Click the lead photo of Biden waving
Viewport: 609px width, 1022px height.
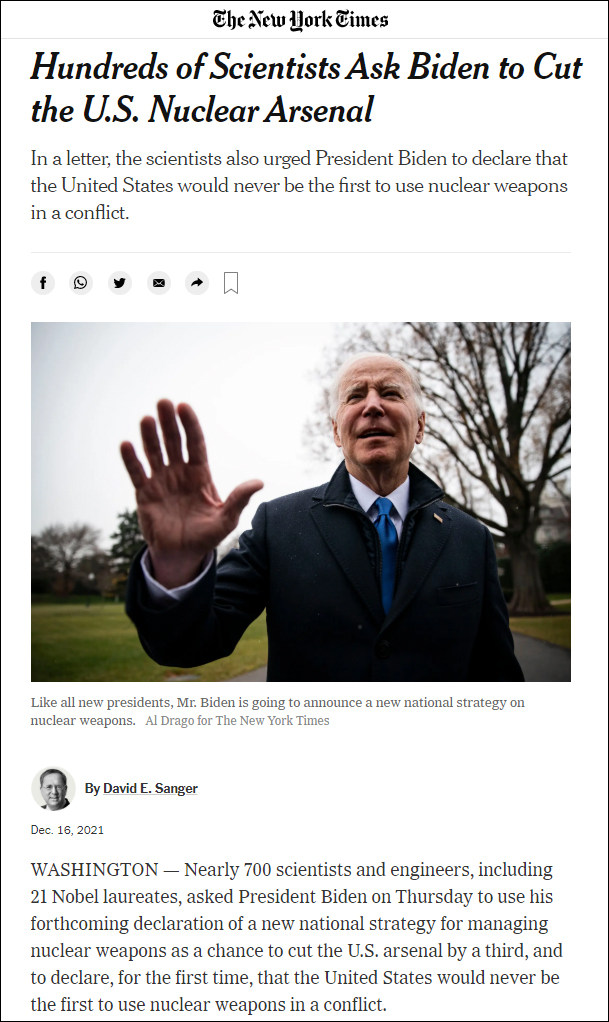pyautogui.click(x=301, y=502)
